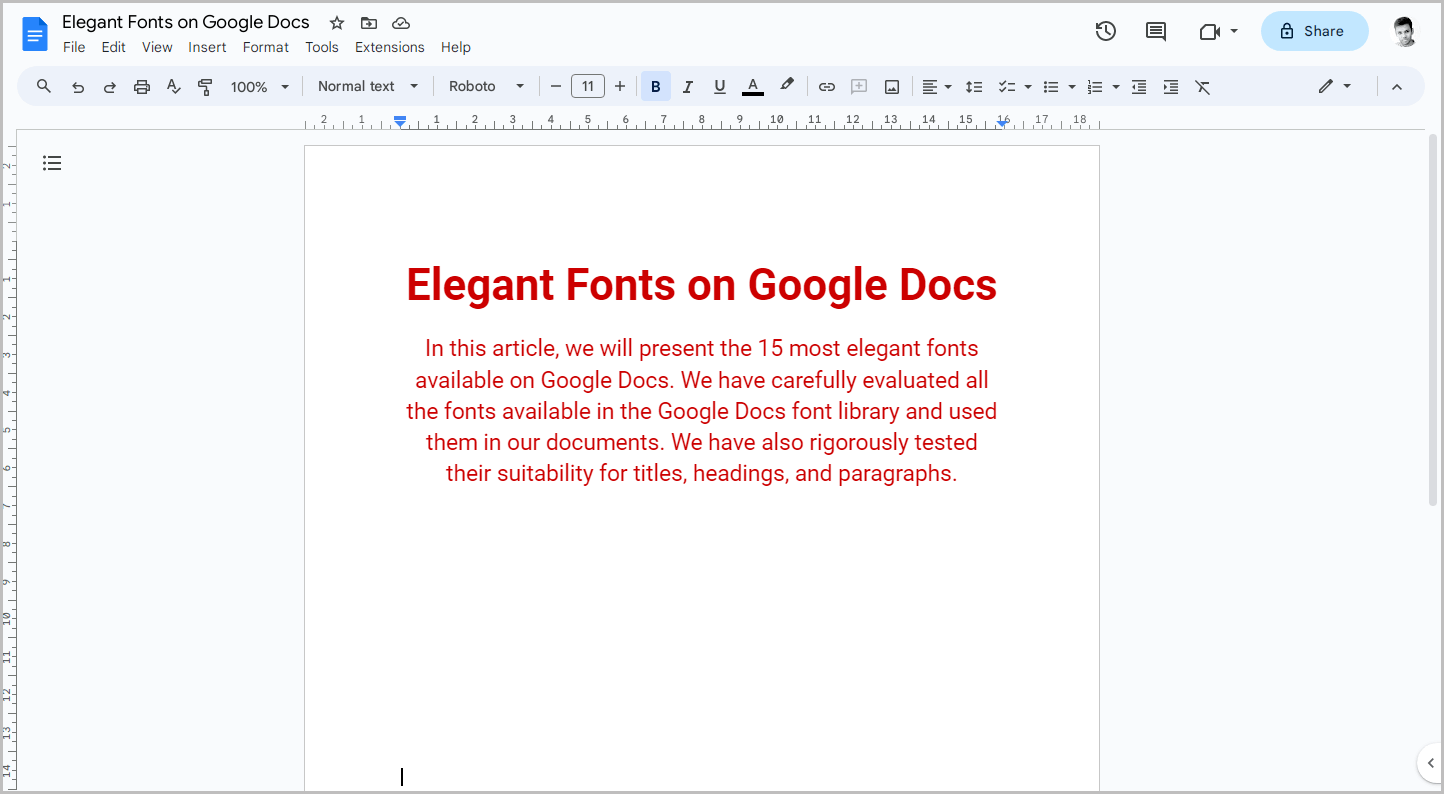The width and height of the screenshot is (1444, 794).
Task: Open the zoom level dropdown
Action: point(258,86)
